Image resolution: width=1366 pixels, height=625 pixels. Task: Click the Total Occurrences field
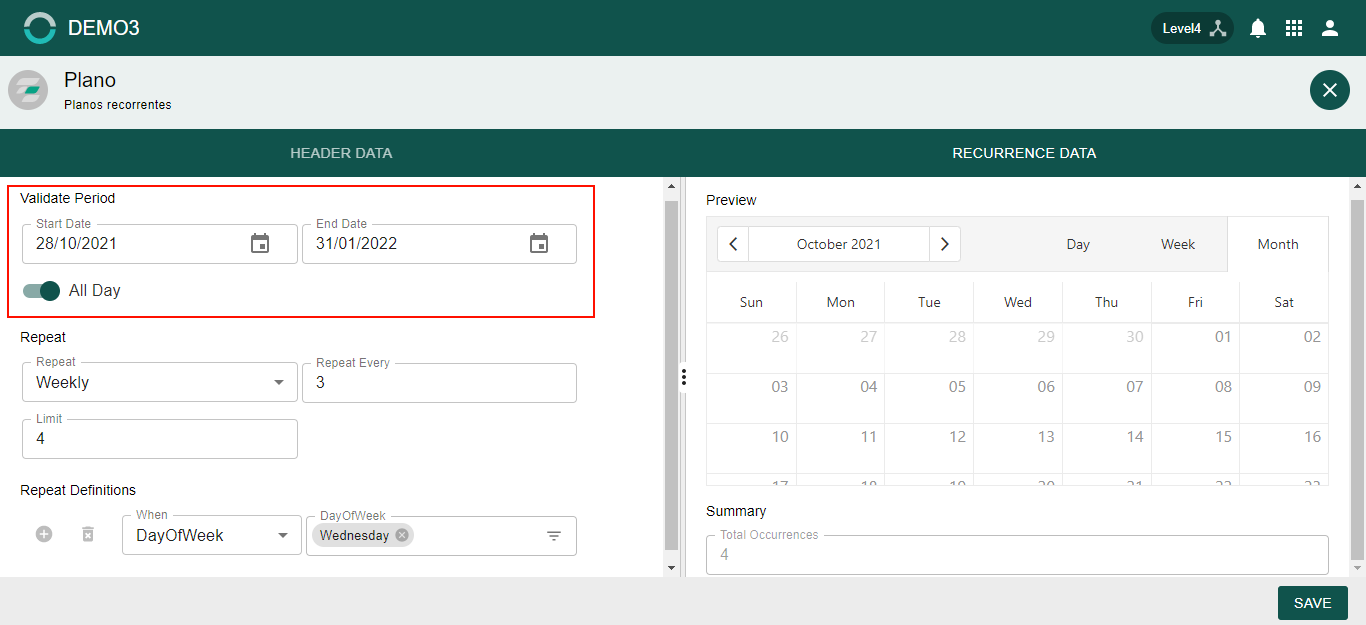coord(1017,554)
